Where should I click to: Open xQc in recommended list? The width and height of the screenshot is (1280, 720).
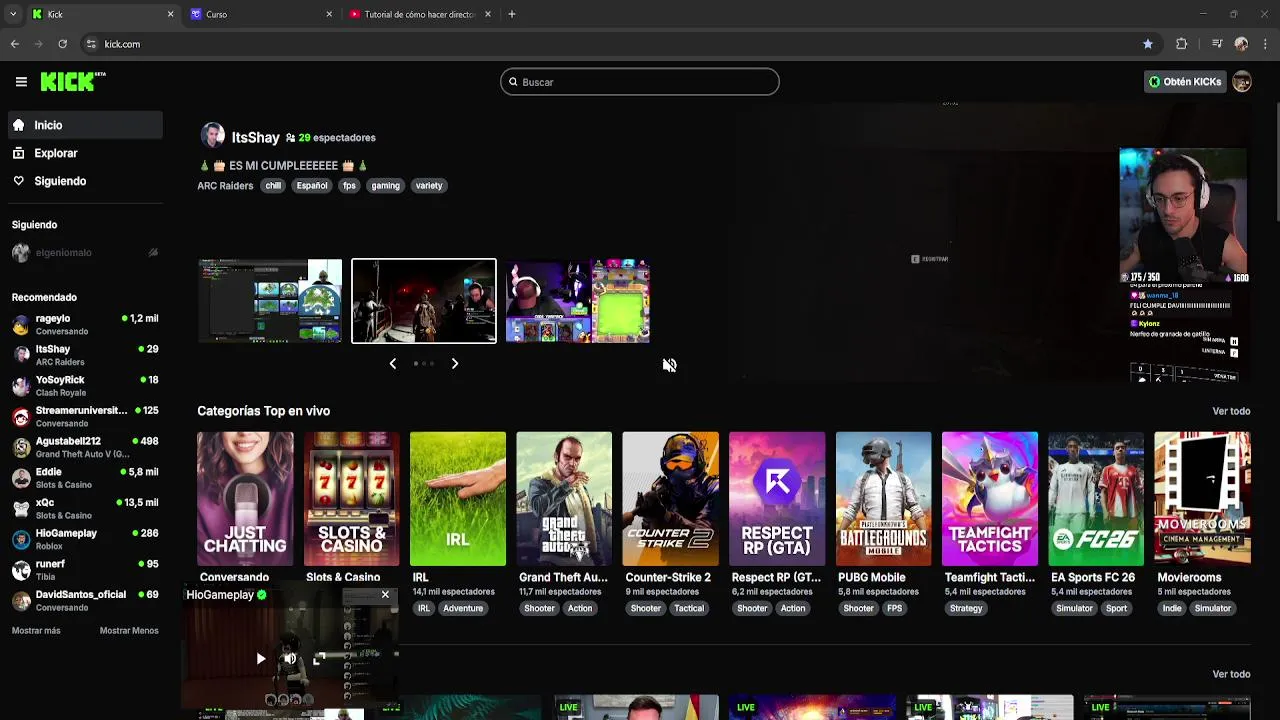pyautogui.click(x=85, y=508)
